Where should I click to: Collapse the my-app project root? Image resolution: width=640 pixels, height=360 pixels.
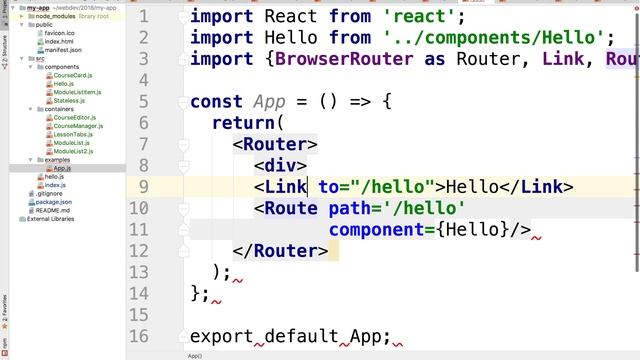pos(13,8)
